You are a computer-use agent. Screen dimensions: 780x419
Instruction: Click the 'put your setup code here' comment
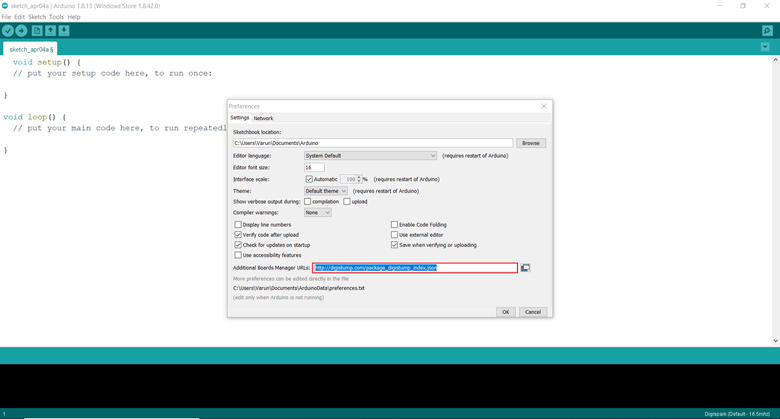click(x=112, y=73)
